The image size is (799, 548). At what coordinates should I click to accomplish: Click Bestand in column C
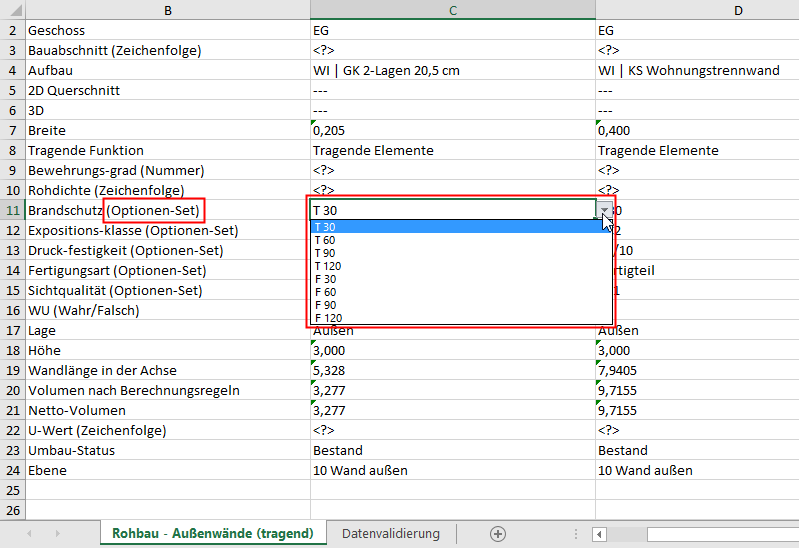tap(452, 451)
